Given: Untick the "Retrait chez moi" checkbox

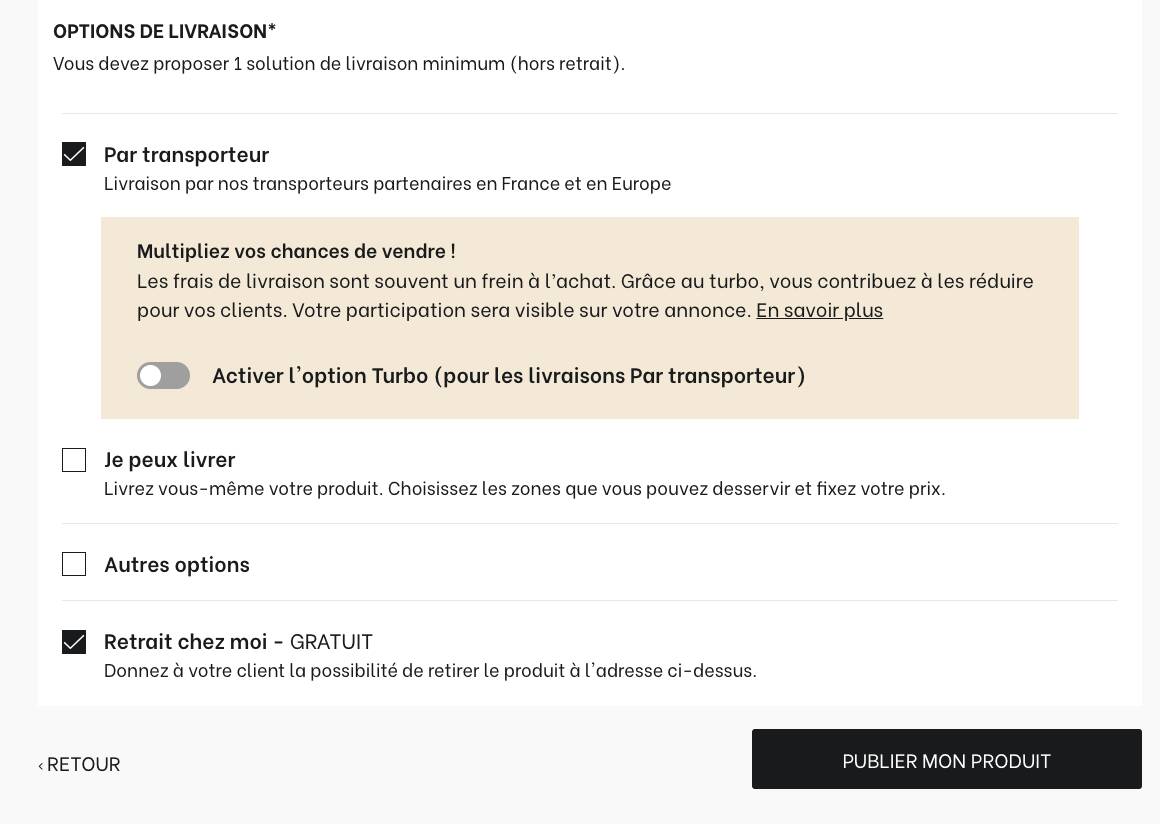Looking at the screenshot, I should click(x=74, y=642).
